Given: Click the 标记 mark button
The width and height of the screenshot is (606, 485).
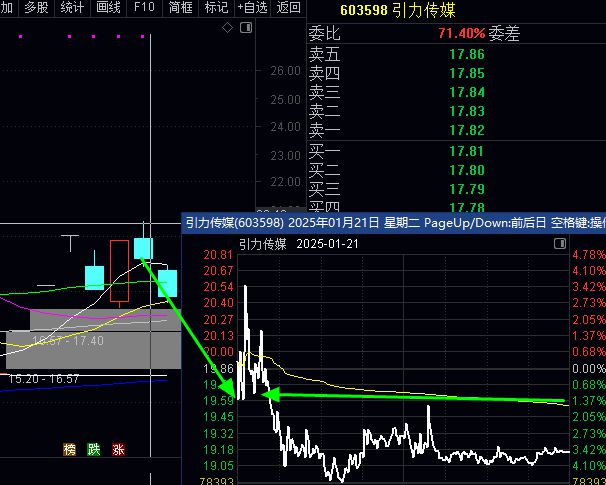Looking at the screenshot, I should 216,7.
